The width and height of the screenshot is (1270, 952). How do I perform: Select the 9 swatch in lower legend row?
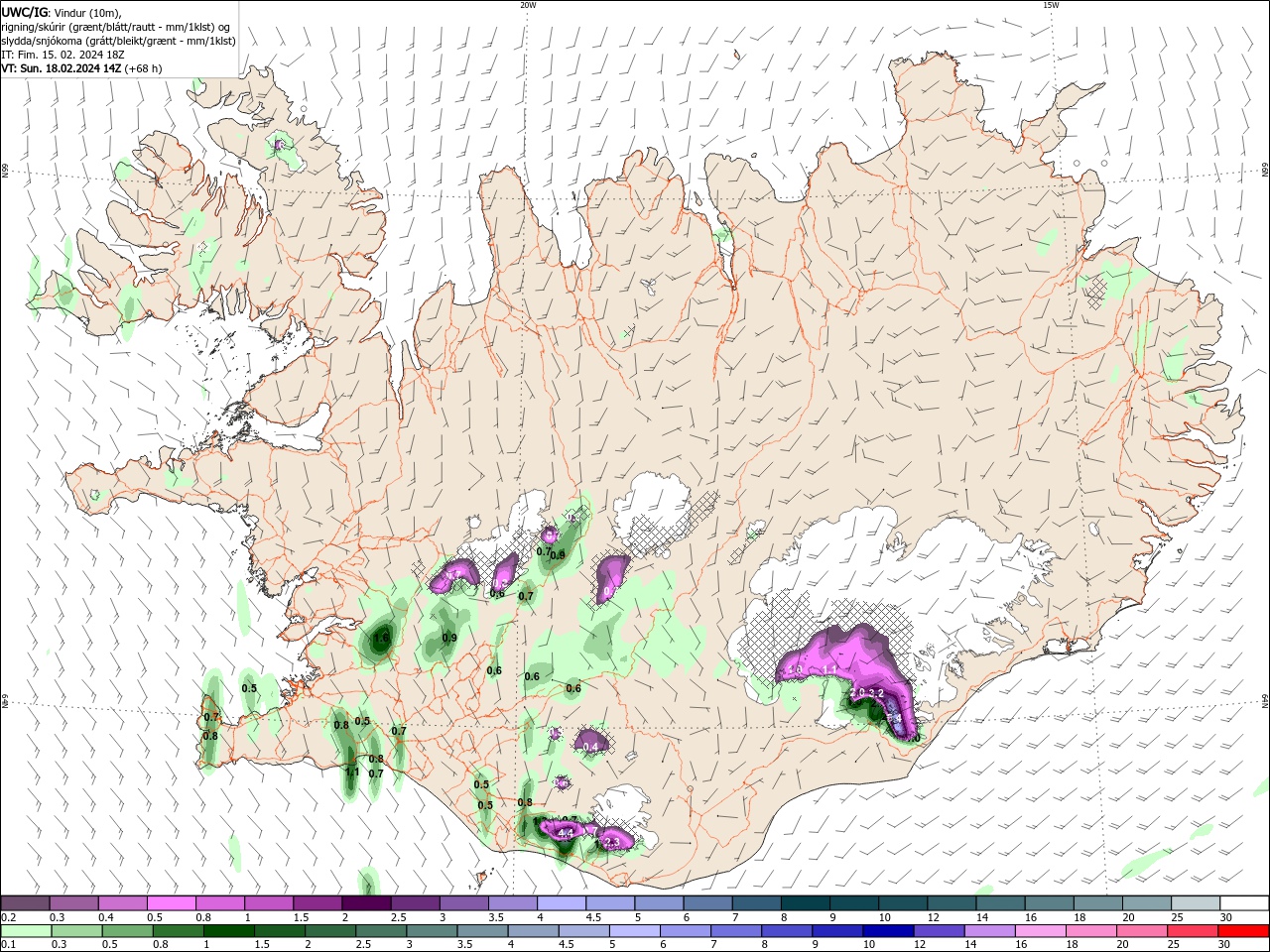[837, 931]
